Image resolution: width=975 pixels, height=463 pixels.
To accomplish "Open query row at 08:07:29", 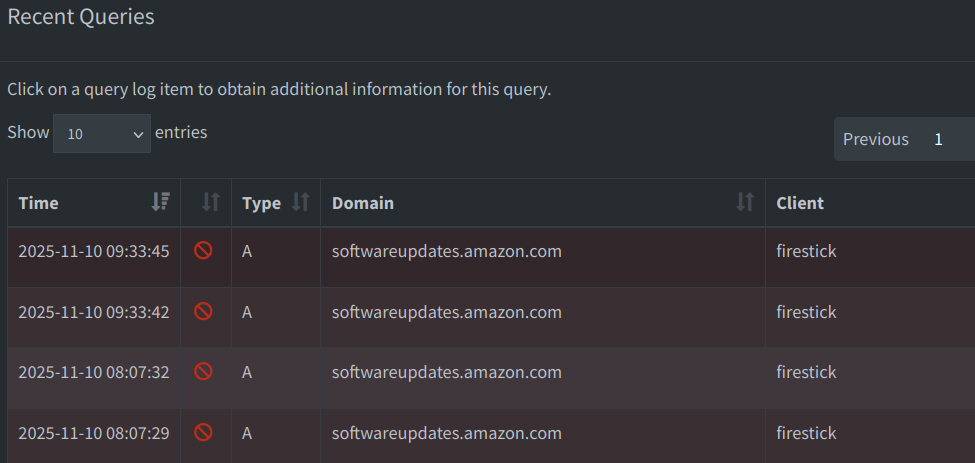I will click(93, 433).
